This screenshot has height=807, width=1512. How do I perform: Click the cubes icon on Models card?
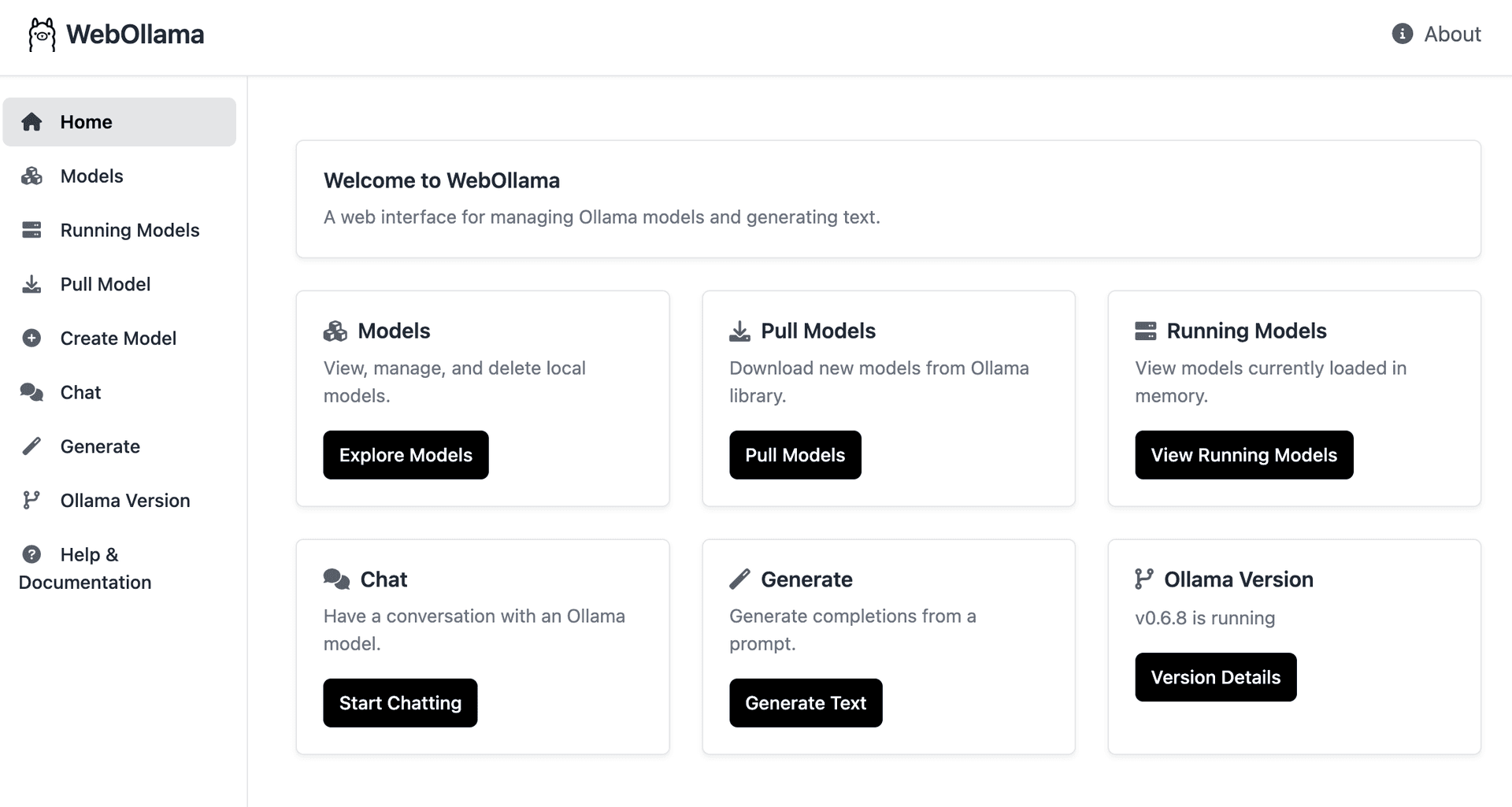pos(335,331)
